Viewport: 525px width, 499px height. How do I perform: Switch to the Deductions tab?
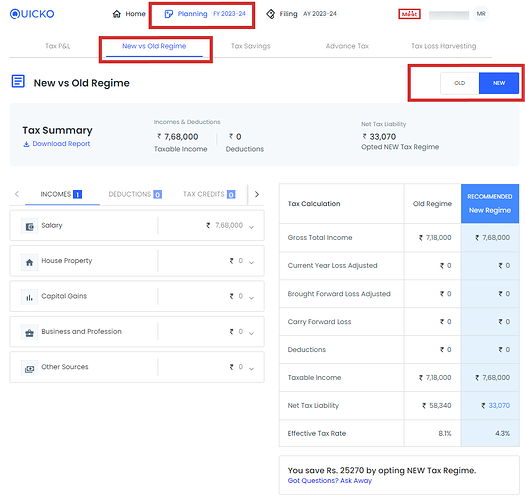coord(135,194)
